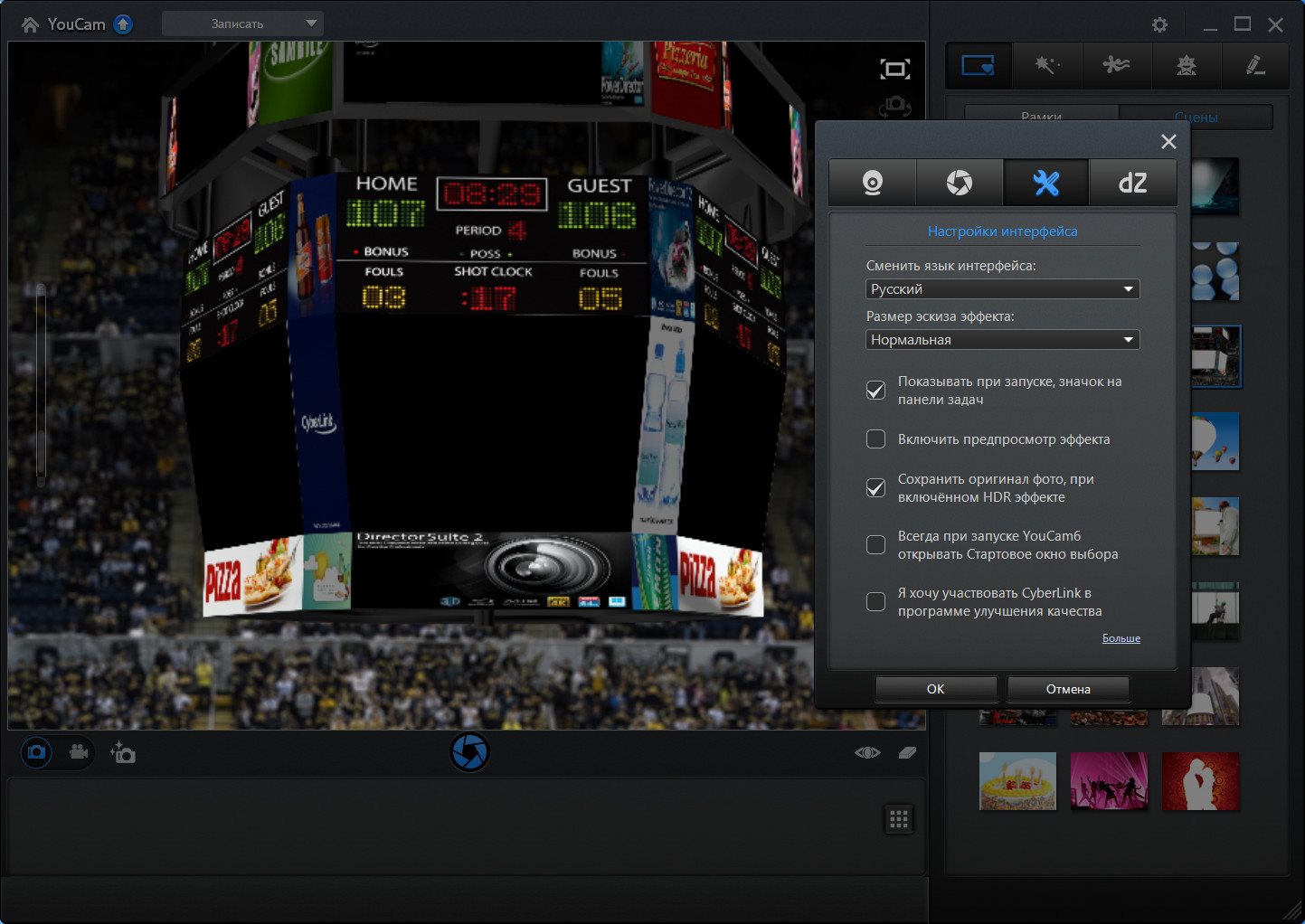The height and width of the screenshot is (924, 1305).
Task: Expand the effect thumbnail size dropdown 'Нормальная'
Action: coord(1002,340)
